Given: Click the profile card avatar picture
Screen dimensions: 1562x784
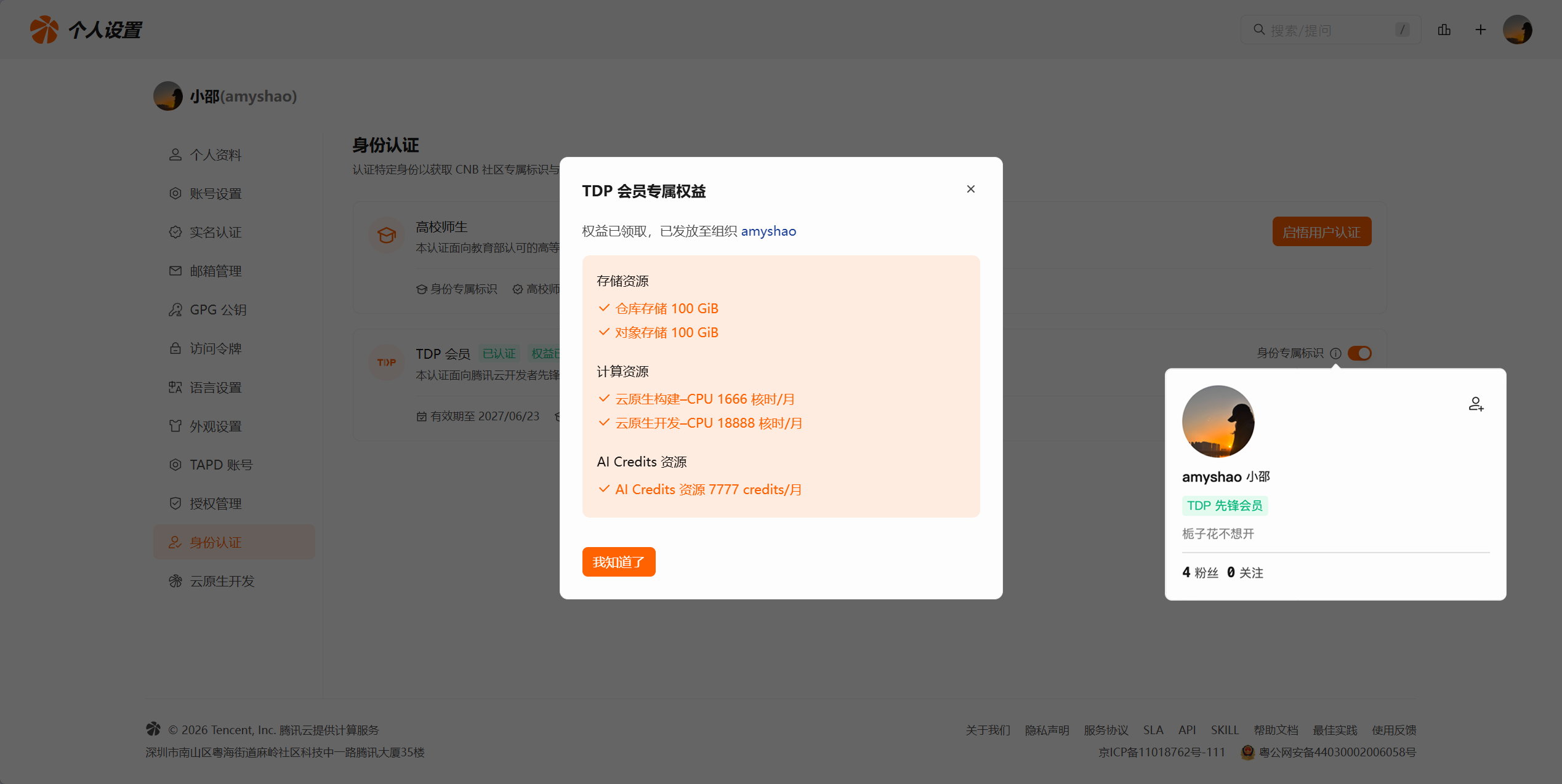Looking at the screenshot, I should click(x=1218, y=422).
